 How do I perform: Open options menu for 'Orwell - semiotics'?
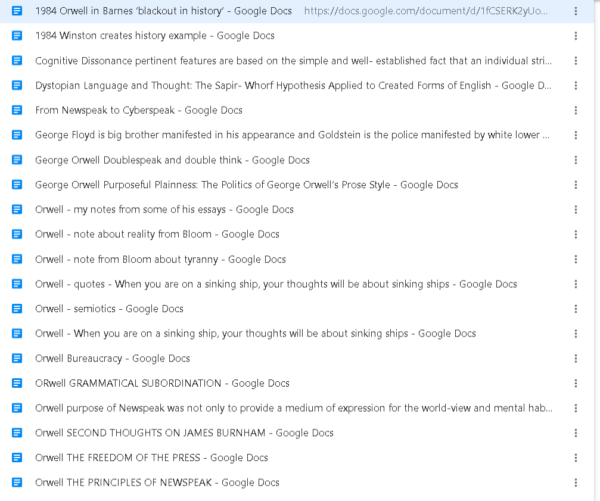(577, 309)
